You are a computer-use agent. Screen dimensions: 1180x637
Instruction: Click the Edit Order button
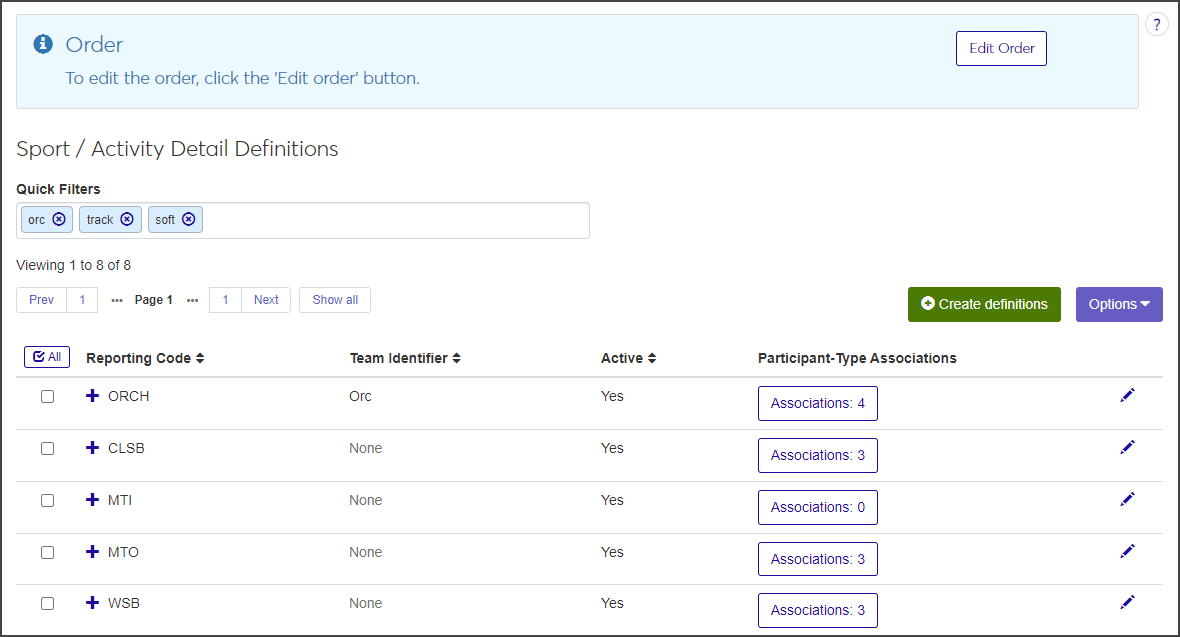[x=1001, y=48]
